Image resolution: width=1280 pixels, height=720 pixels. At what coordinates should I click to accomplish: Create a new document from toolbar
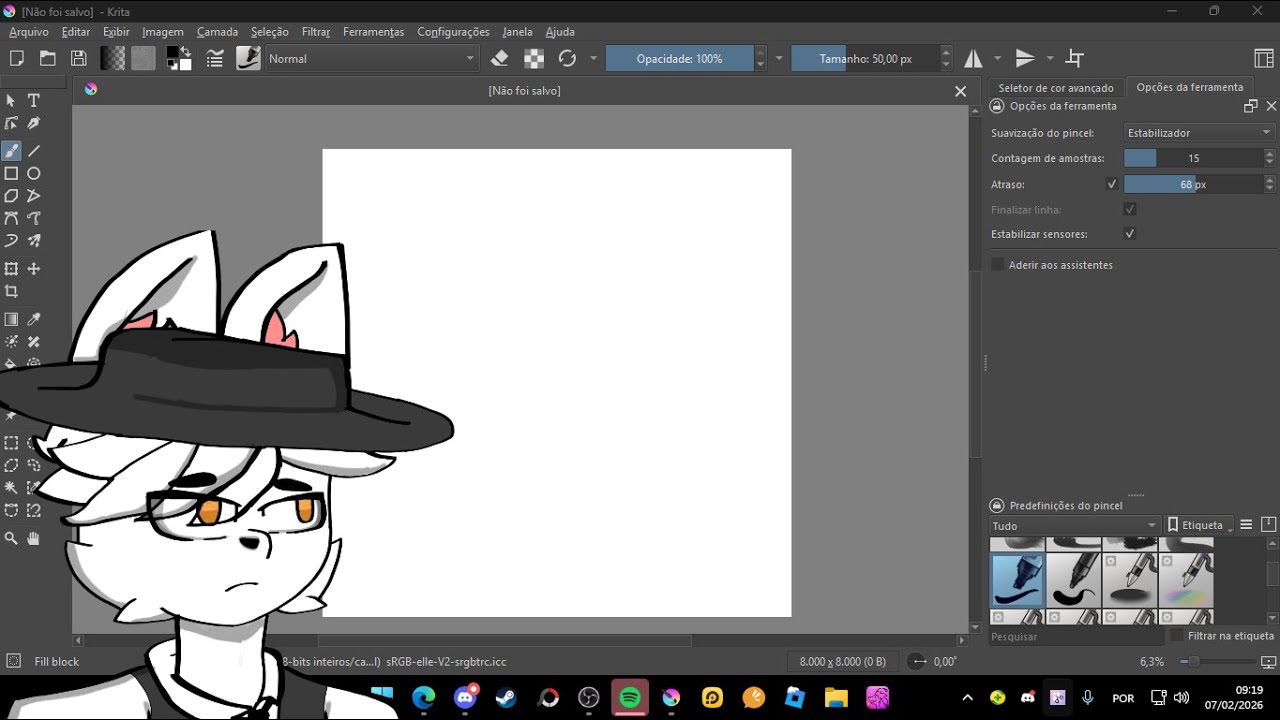[x=16, y=59]
